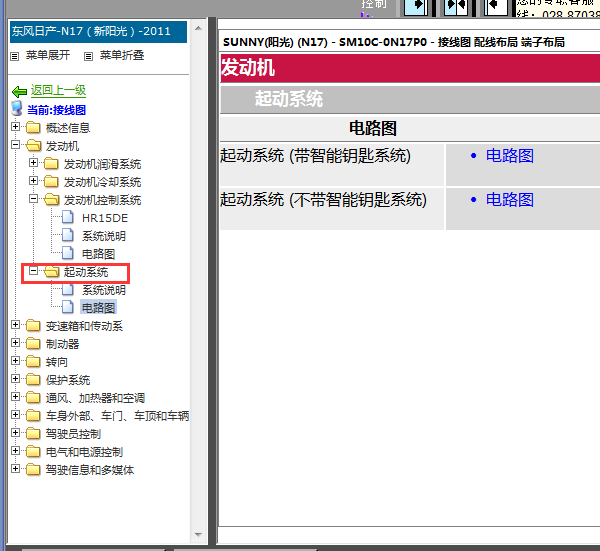Collapse 发动机控制系统 node

[33, 199]
